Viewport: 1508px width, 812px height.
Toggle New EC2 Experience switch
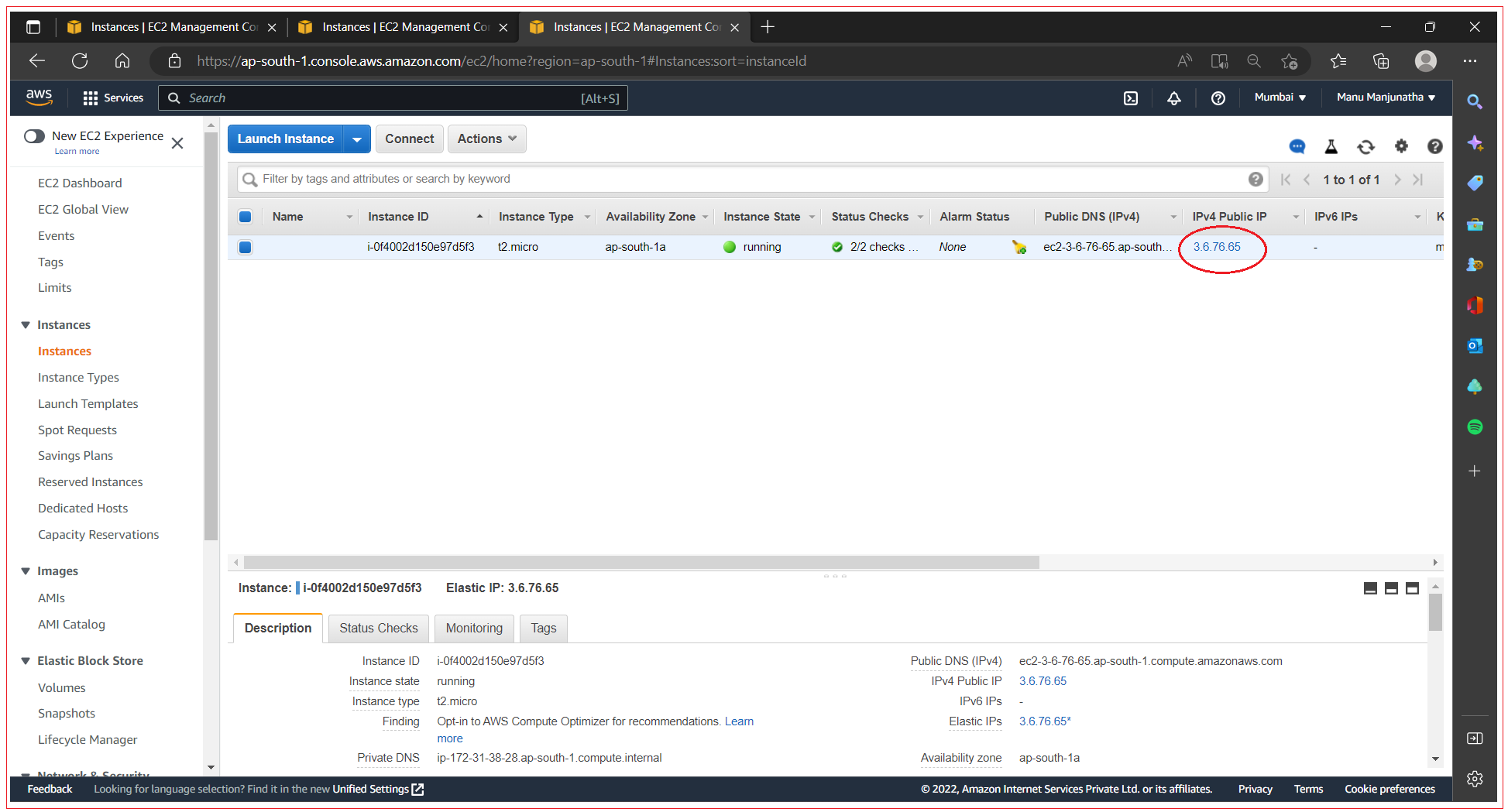(x=34, y=136)
